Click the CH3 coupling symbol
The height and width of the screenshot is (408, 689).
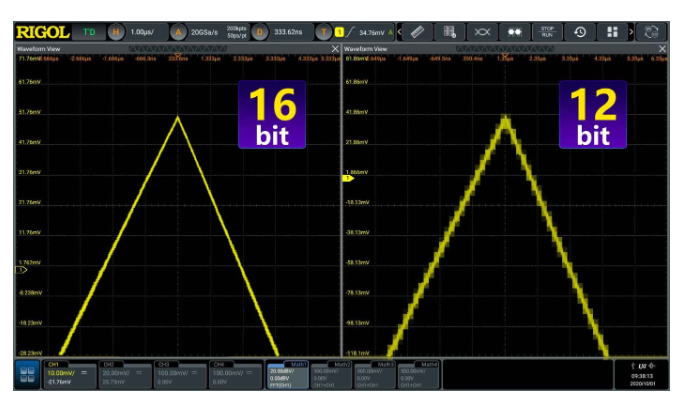click(x=194, y=372)
